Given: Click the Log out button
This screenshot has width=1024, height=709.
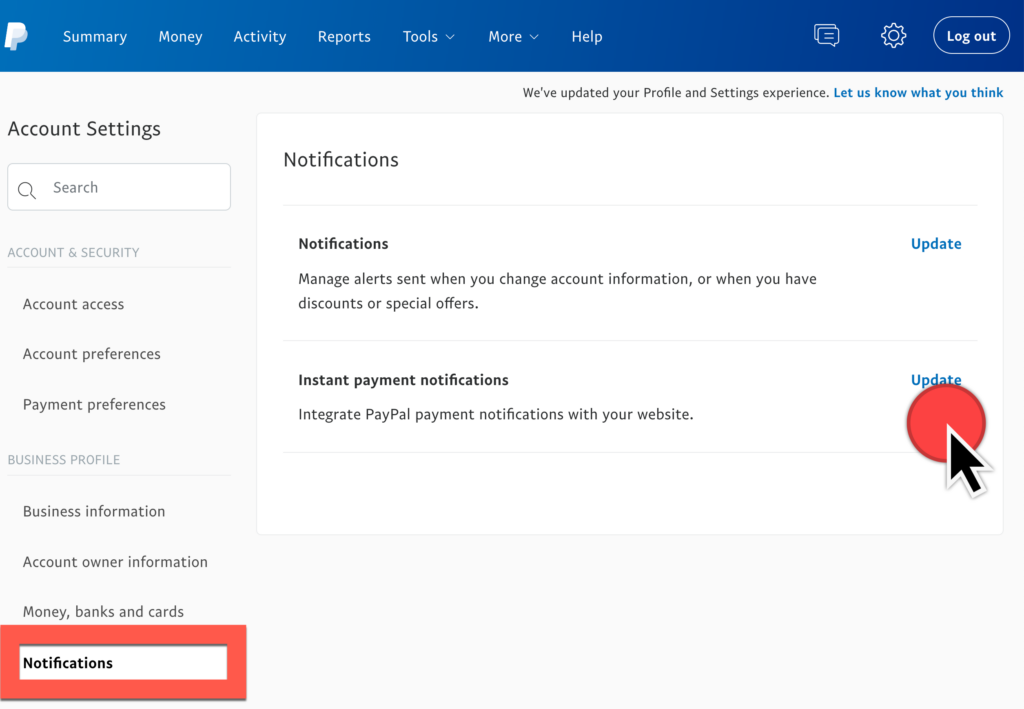Looking at the screenshot, I should (971, 35).
